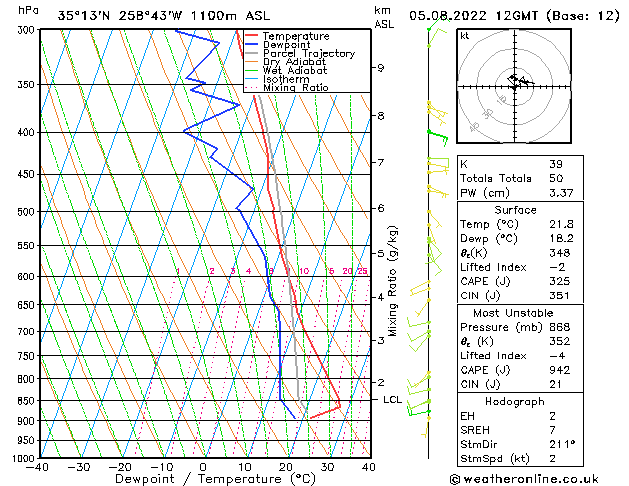Viewport: 629px width, 486px height.
Task: Click the 500 hPa pressure level label
Action: click(x=26, y=211)
